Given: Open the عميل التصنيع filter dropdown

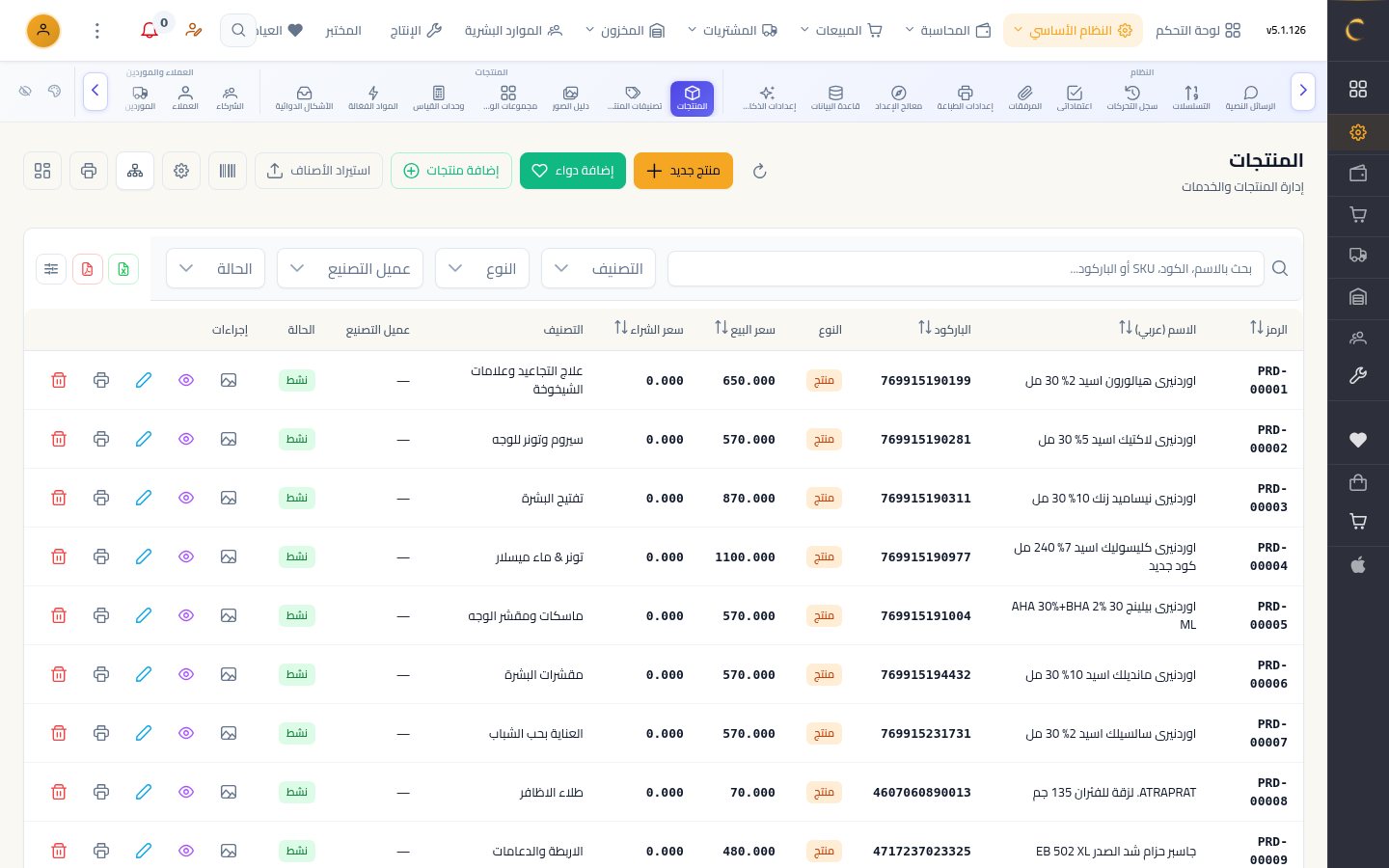Looking at the screenshot, I should pyautogui.click(x=350, y=268).
